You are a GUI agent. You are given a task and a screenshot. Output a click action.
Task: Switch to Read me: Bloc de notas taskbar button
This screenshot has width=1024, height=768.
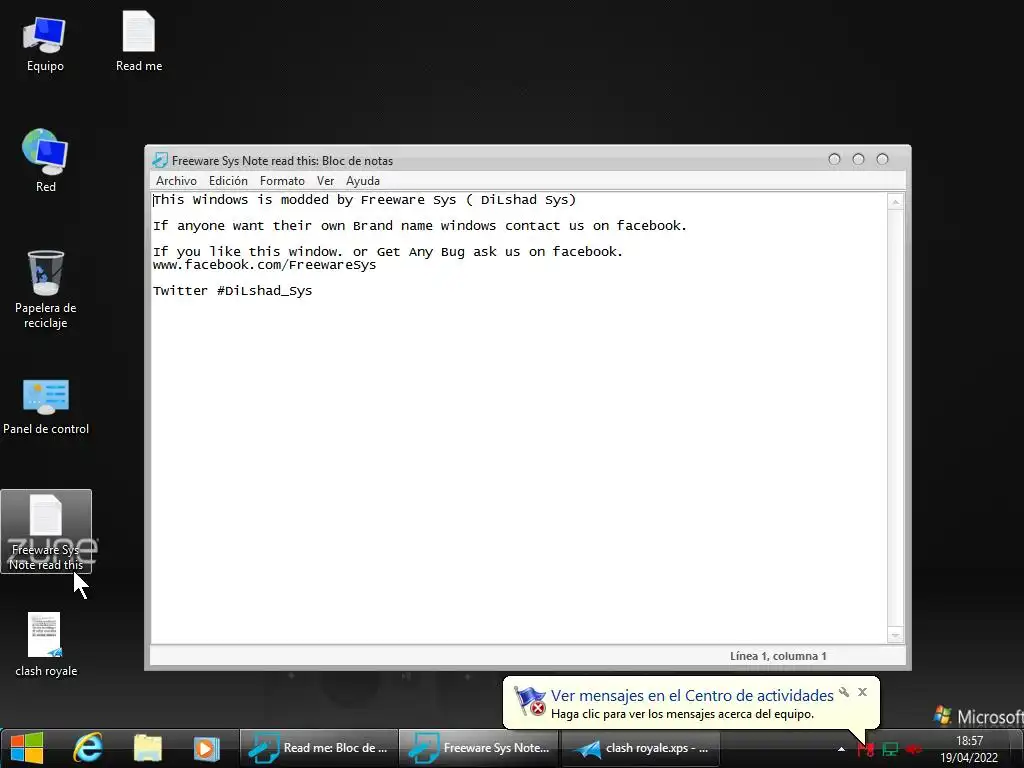319,748
